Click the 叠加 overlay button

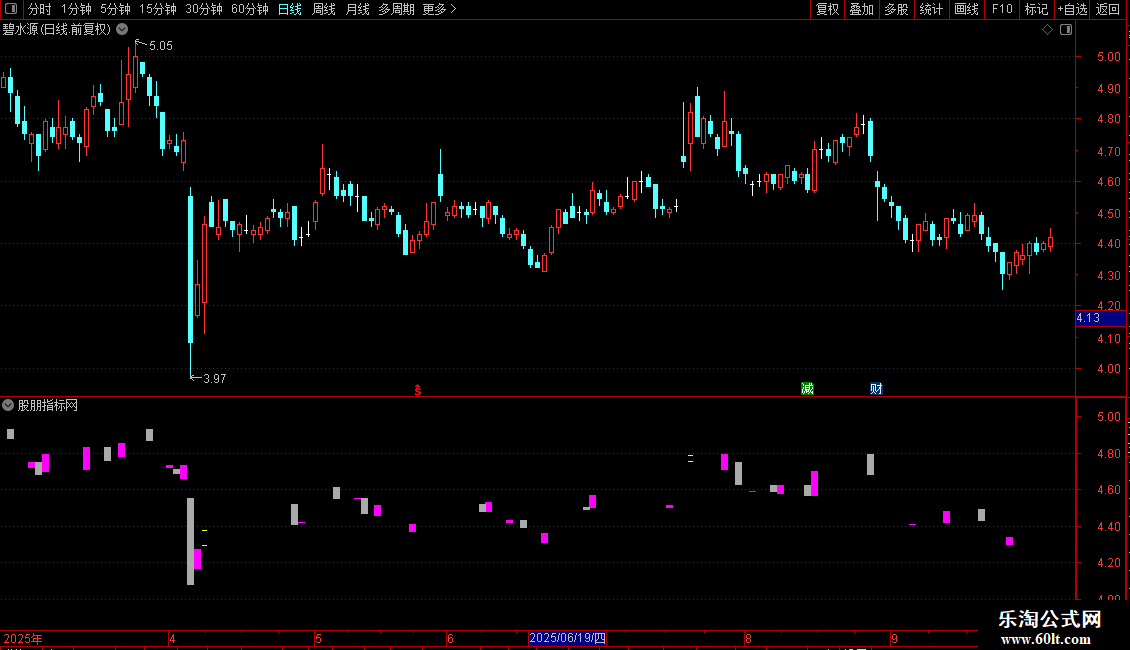coord(861,9)
